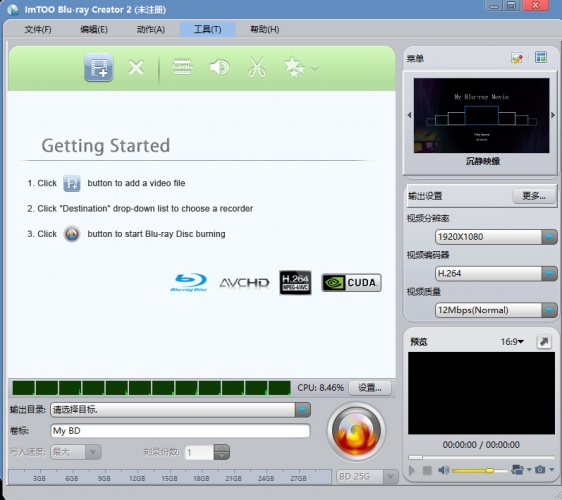Click the preview Play button
This screenshot has height=500, width=562.
(x=412, y=470)
